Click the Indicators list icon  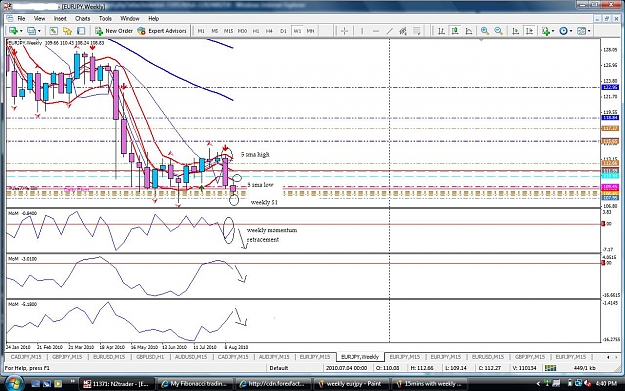[546, 31]
